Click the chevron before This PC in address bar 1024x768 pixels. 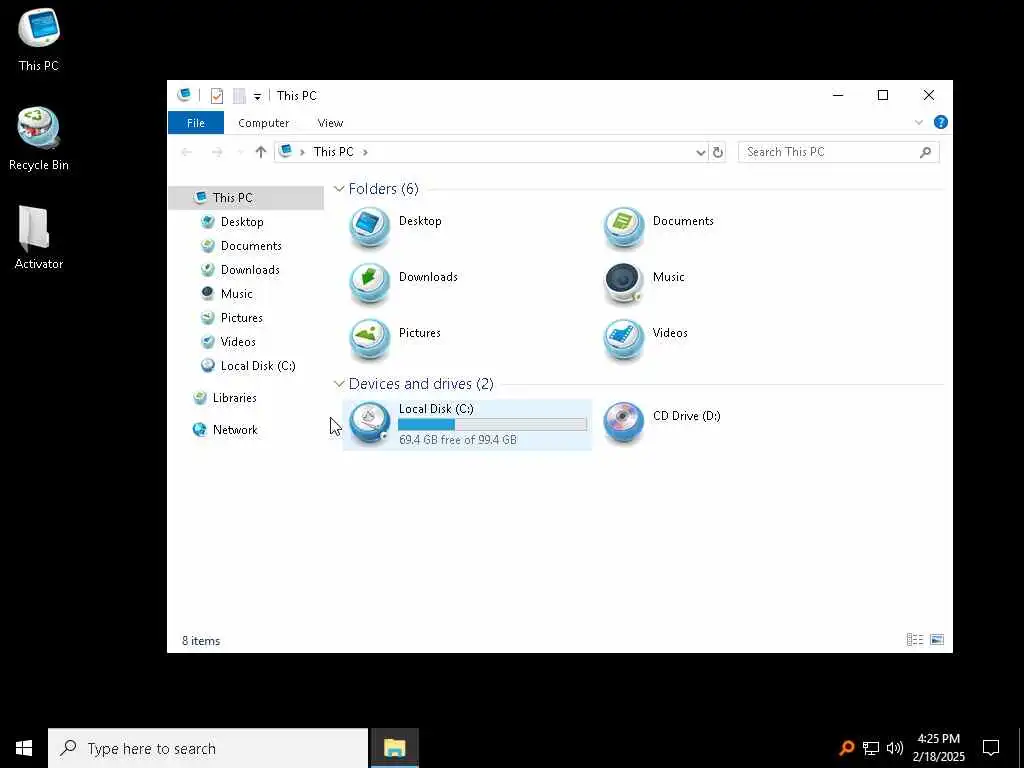302,152
